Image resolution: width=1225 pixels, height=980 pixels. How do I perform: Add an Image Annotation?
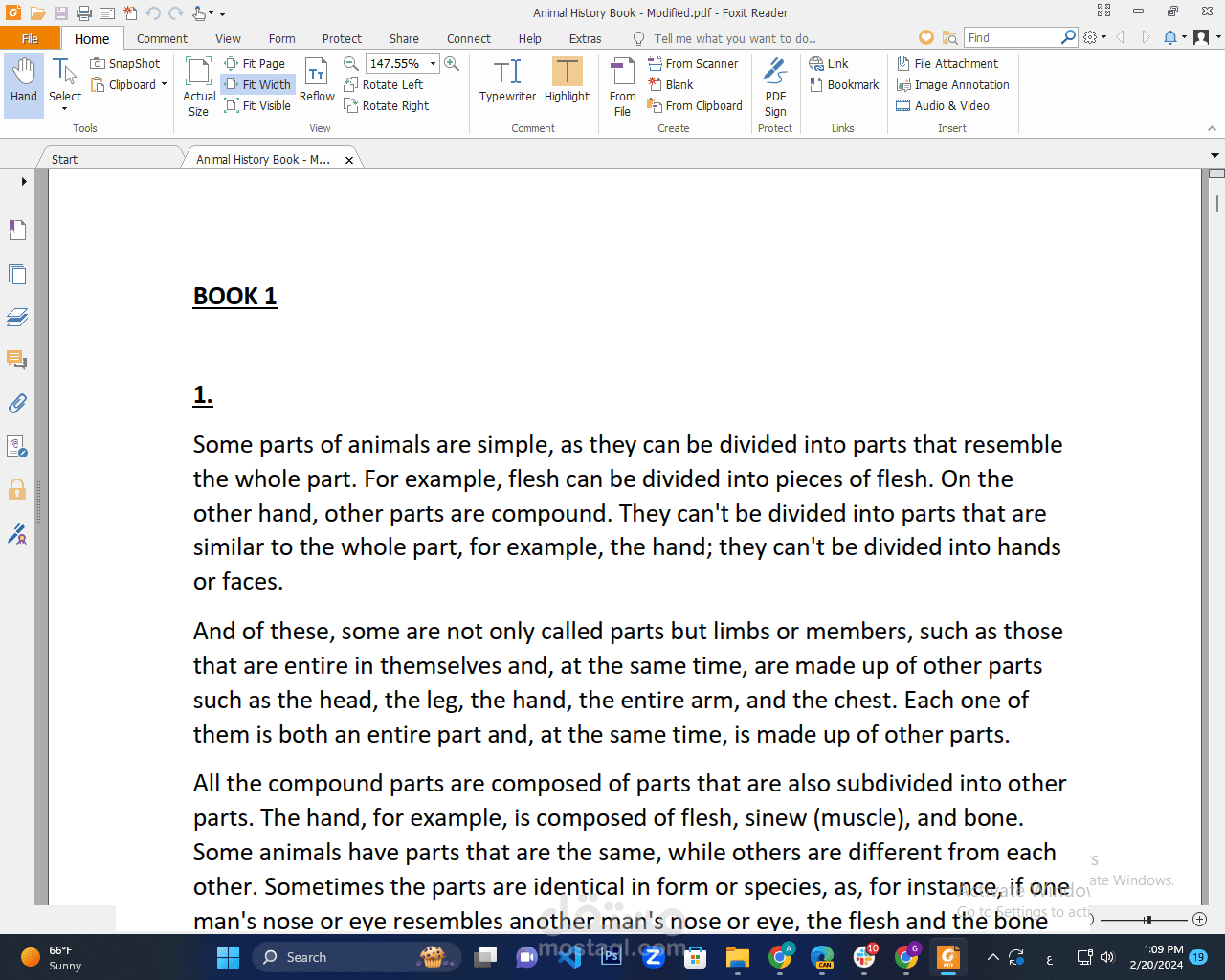coord(953,85)
